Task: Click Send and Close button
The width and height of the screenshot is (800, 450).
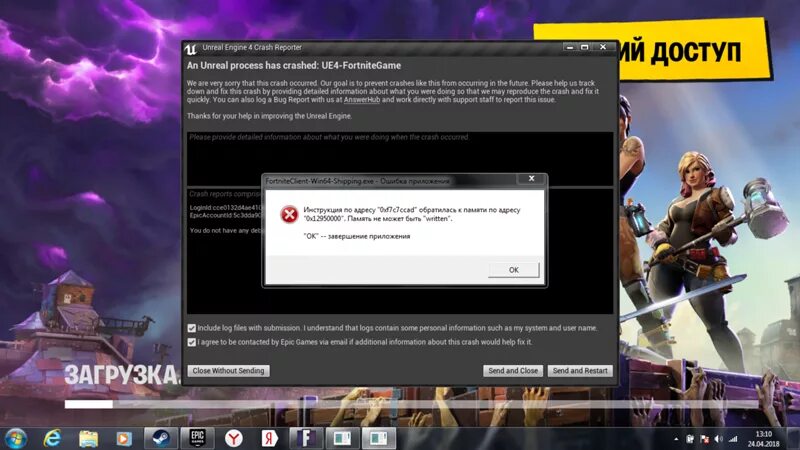Action: [513, 371]
